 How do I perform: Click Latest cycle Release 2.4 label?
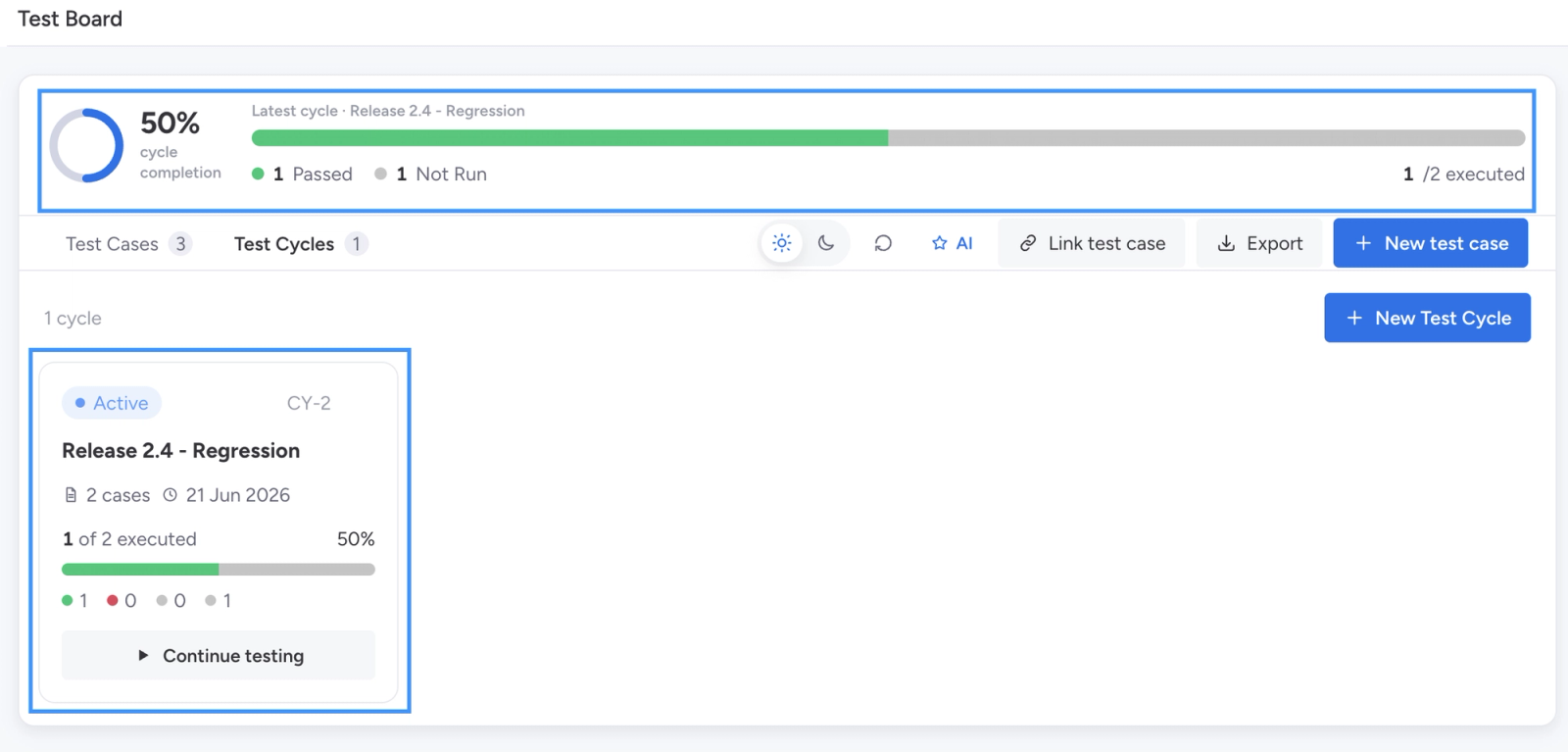pyautogui.click(x=388, y=111)
